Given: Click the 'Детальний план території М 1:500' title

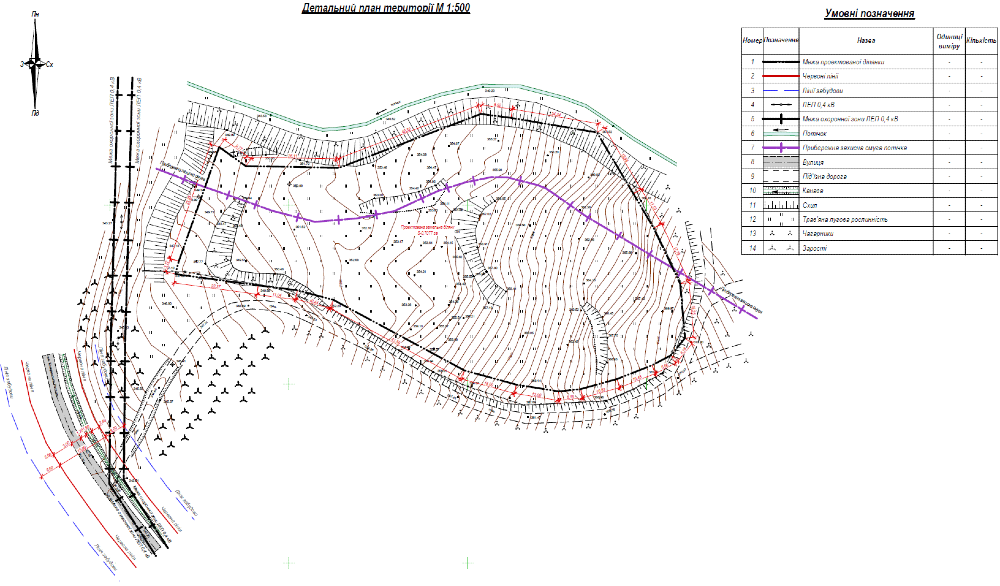Looking at the screenshot, I should click(385, 9).
